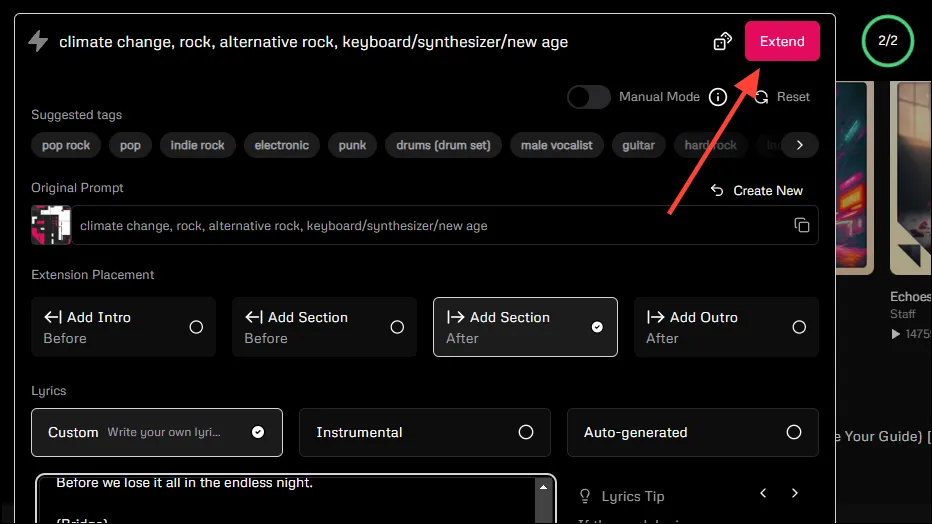This screenshot has height=524, width=932.
Task: Select Add Section Before placement
Action: (x=325, y=327)
